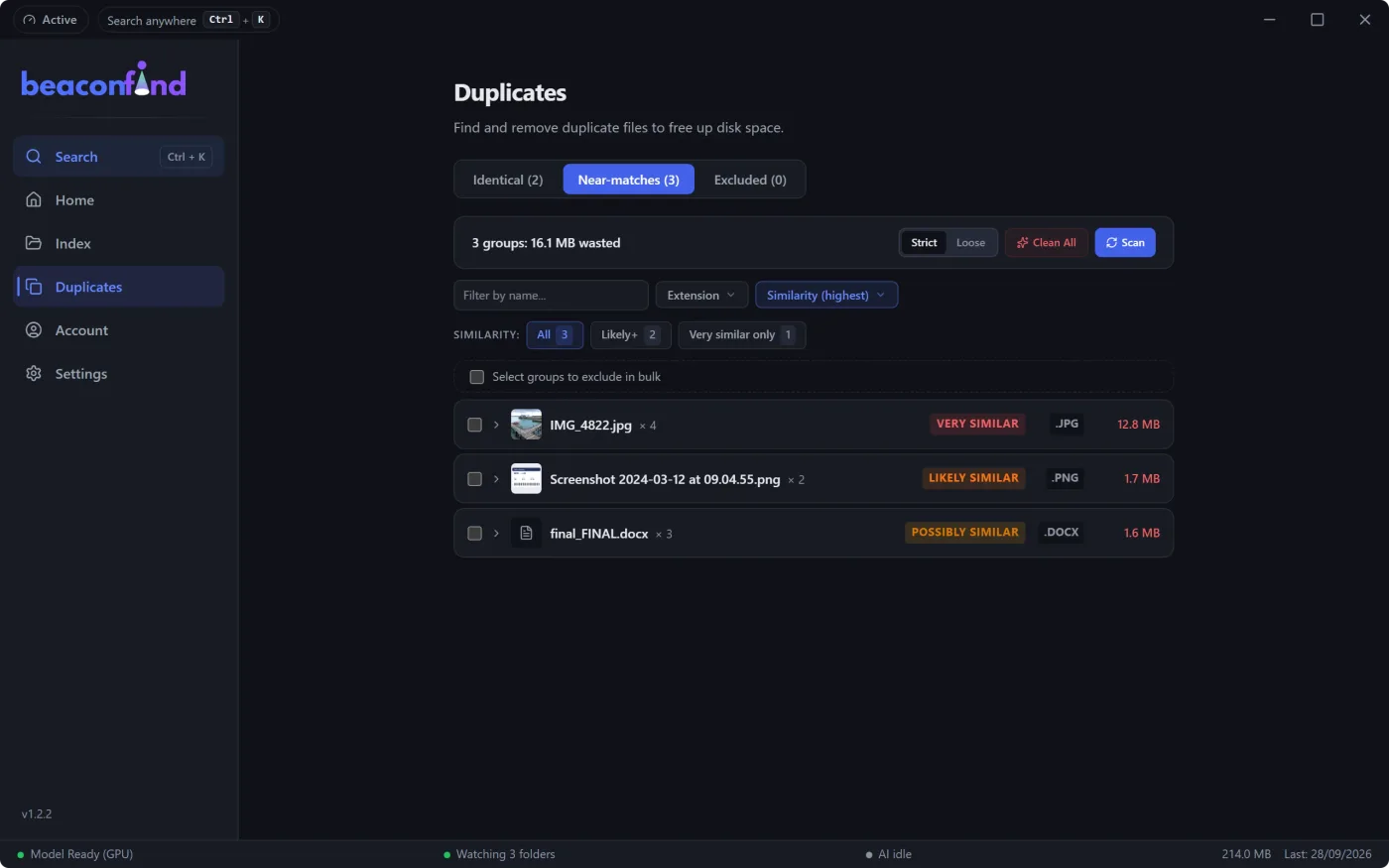The image size is (1389, 868).
Task: Click the Search anywhere bar at top
Action: pos(188,20)
